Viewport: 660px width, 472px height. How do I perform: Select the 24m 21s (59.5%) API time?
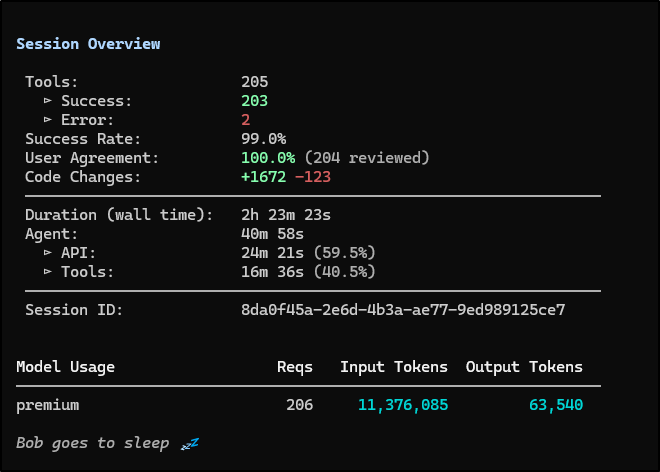click(x=309, y=253)
